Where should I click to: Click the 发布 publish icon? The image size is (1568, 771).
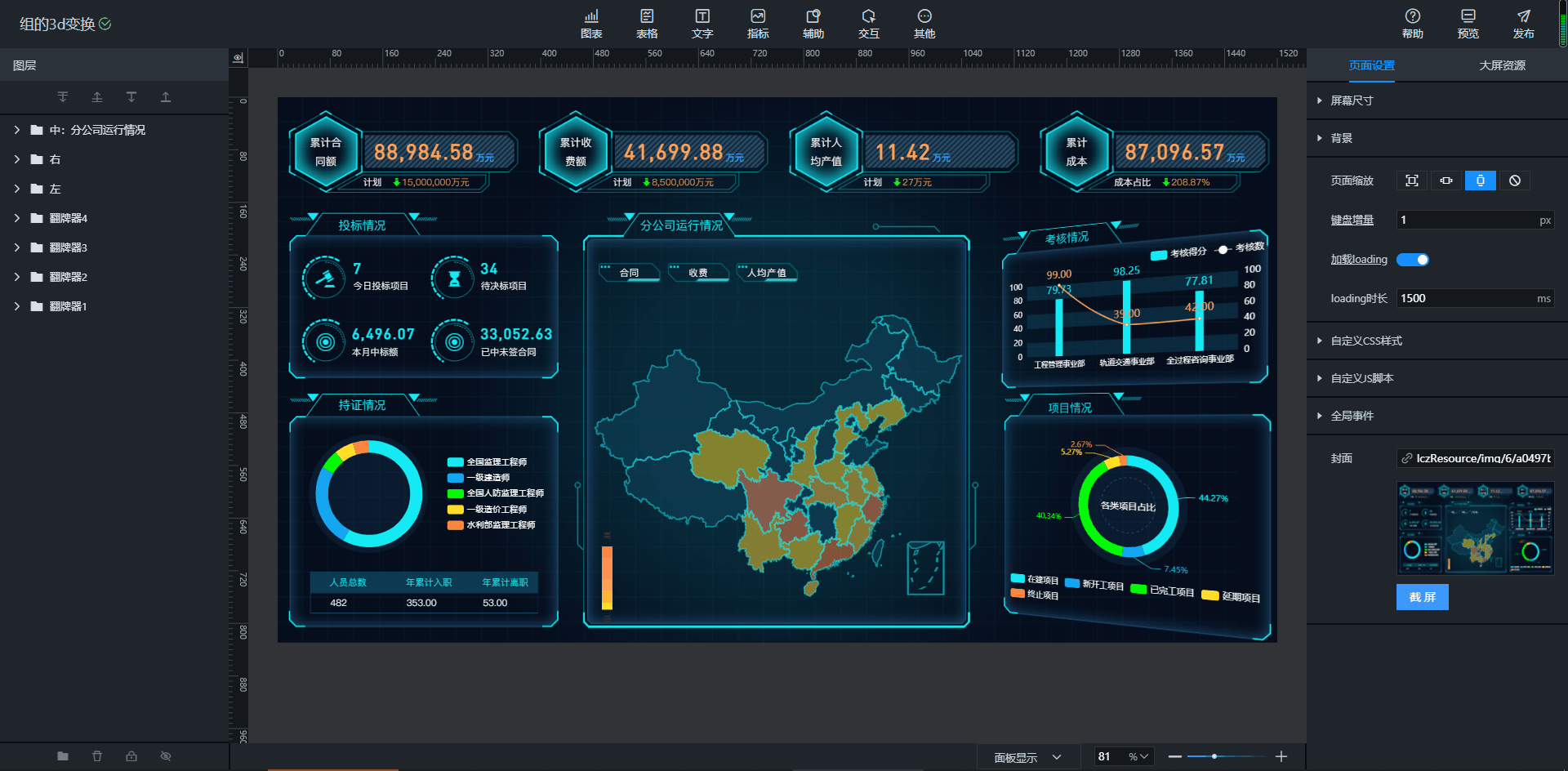pos(1523,24)
